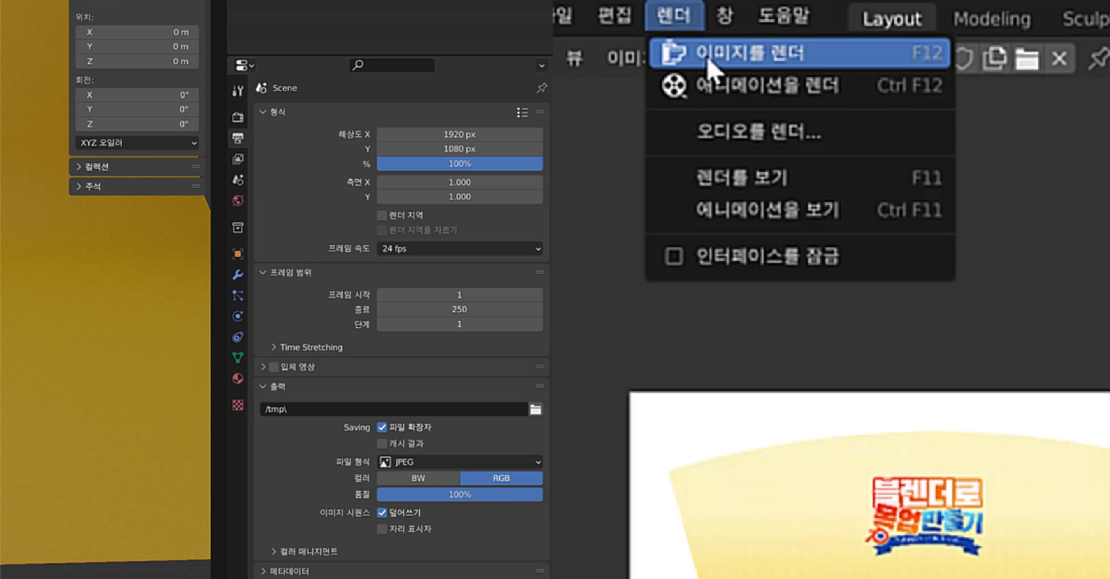The width and height of the screenshot is (1110, 579).
Task: Open the Object Constraints tab
Action: tap(238, 337)
